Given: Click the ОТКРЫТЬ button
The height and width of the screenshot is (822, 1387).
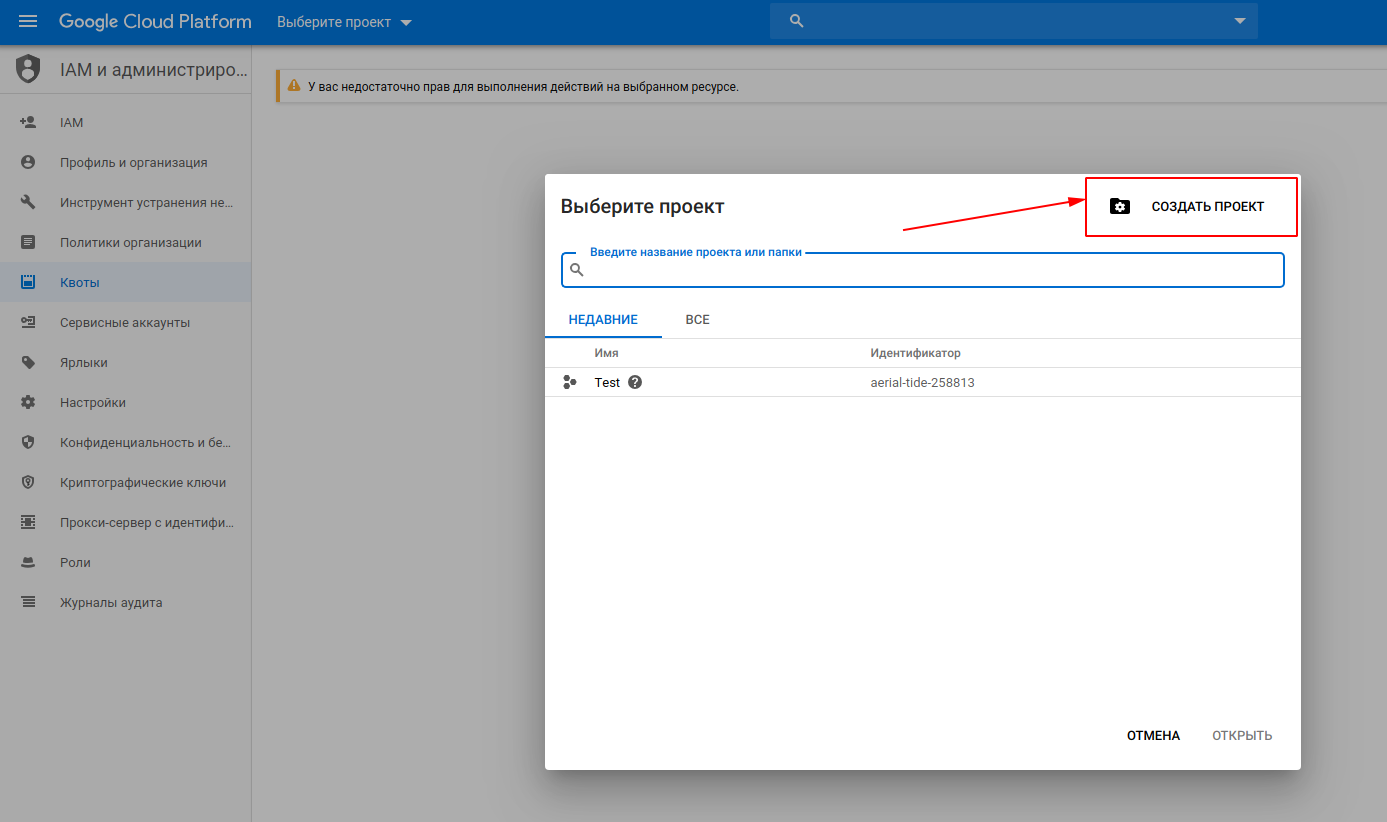Looking at the screenshot, I should pos(1242,735).
